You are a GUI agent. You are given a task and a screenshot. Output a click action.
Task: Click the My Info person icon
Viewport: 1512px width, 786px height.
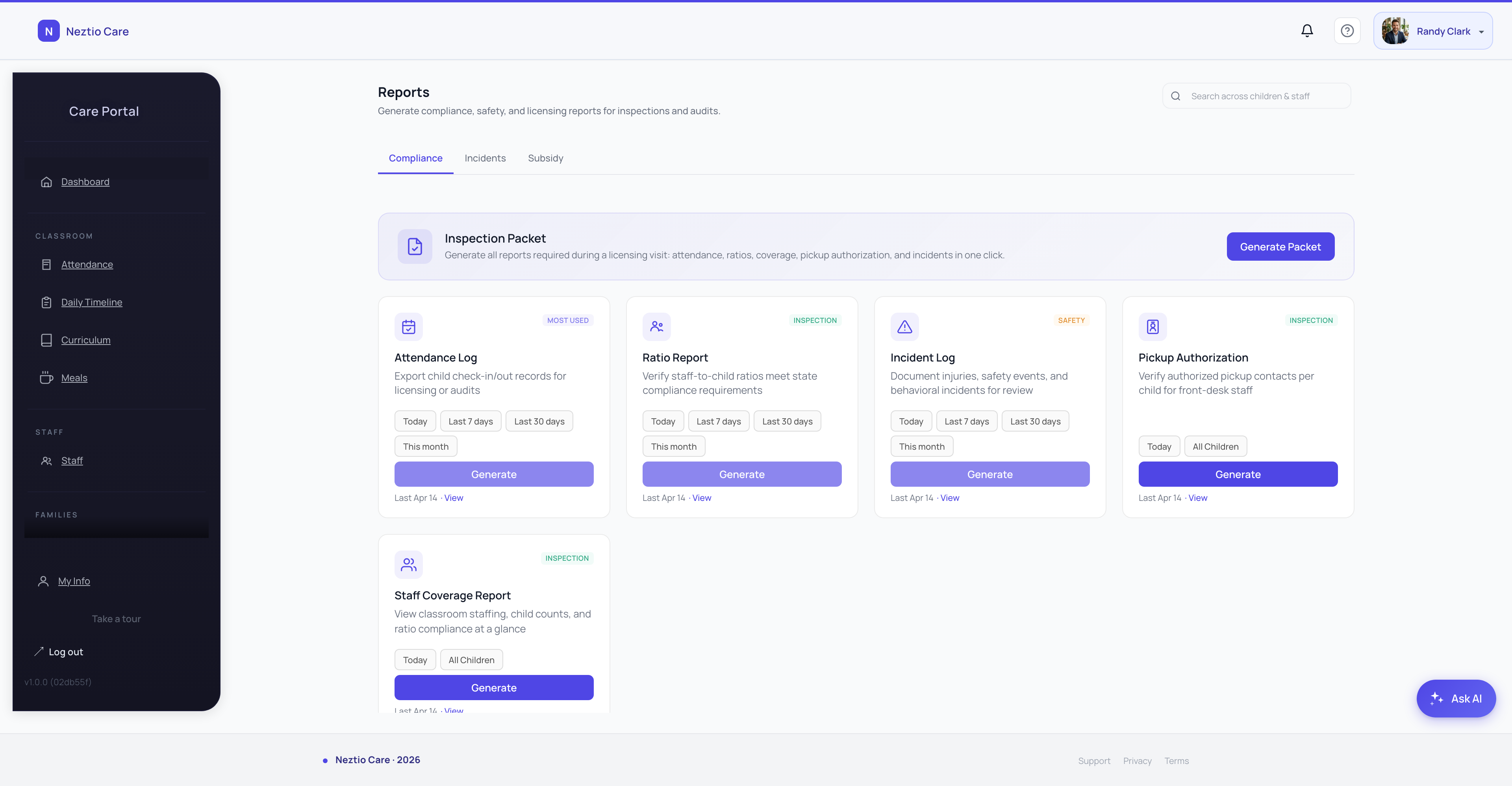(x=43, y=581)
